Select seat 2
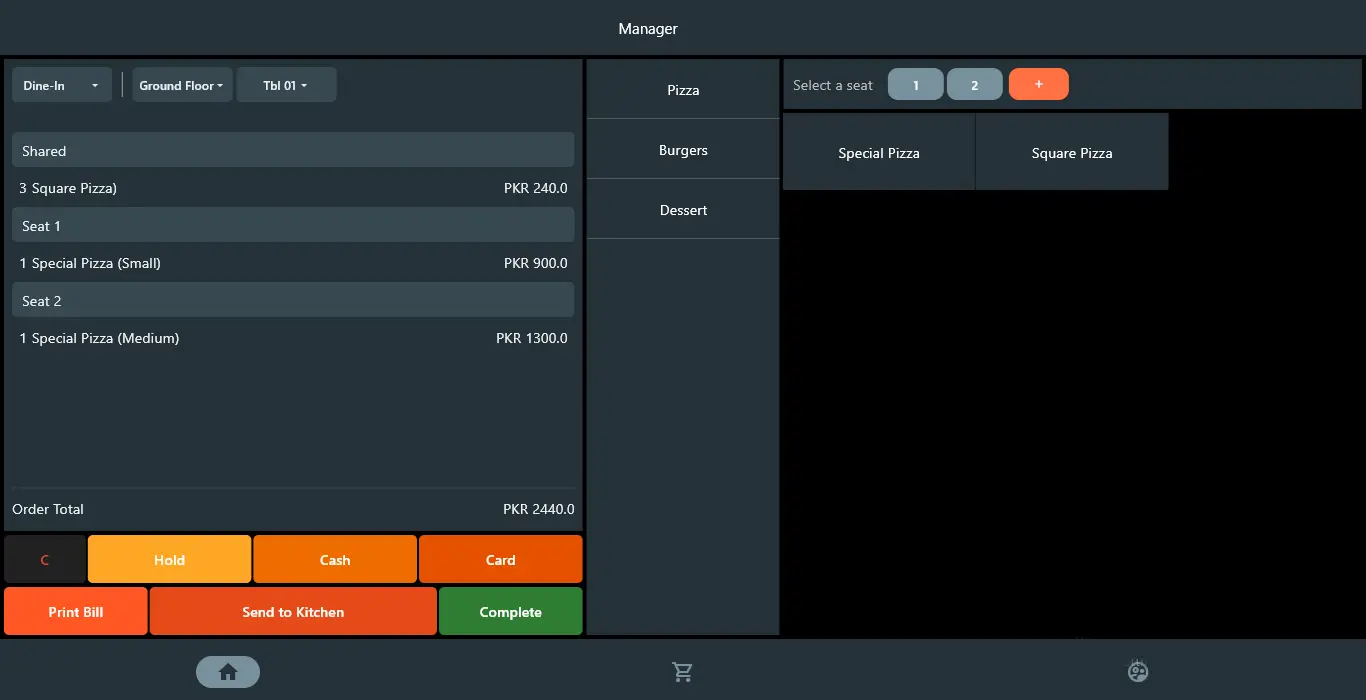 974,85
